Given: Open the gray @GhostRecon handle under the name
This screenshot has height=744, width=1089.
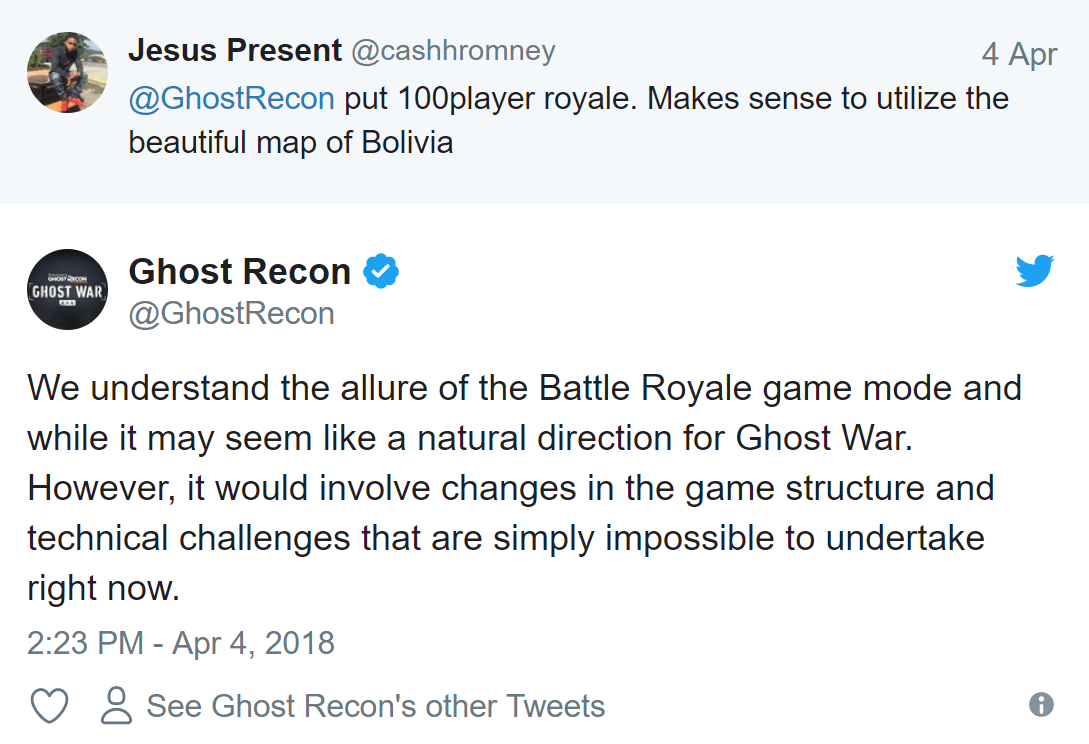Looking at the screenshot, I should pos(231,314).
